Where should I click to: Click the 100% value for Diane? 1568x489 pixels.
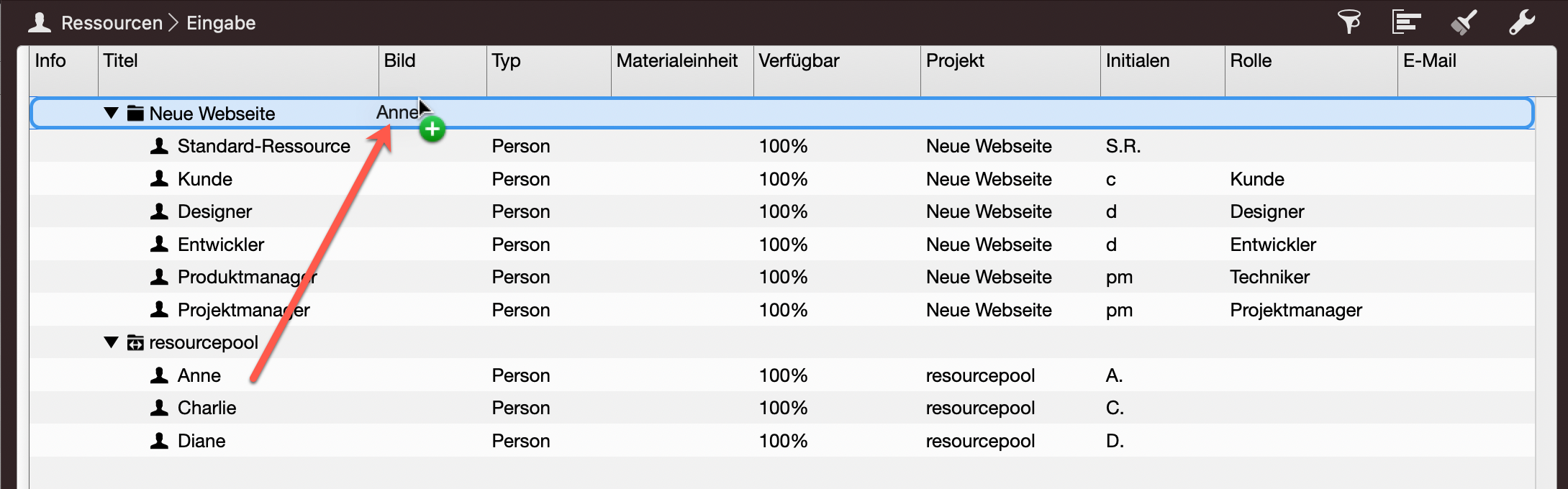click(x=784, y=440)
